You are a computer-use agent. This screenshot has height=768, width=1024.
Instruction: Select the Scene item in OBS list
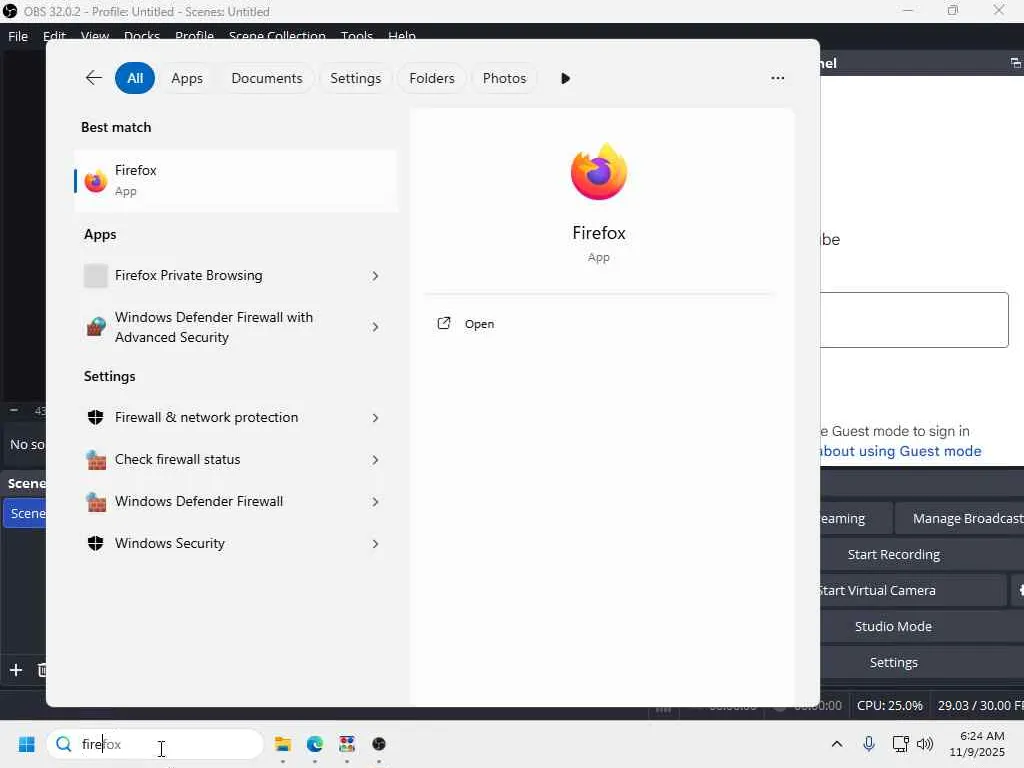(x=25, y=513)
